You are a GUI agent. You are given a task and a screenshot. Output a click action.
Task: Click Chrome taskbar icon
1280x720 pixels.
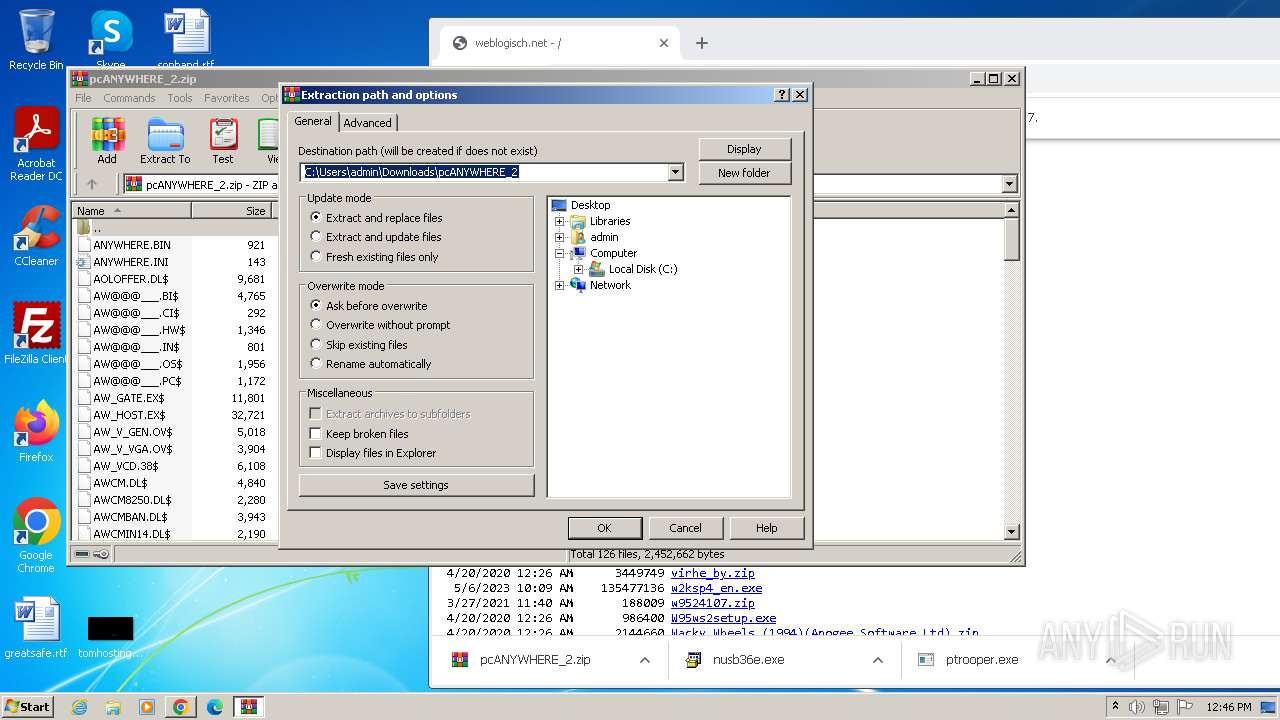tap(181, 707)
